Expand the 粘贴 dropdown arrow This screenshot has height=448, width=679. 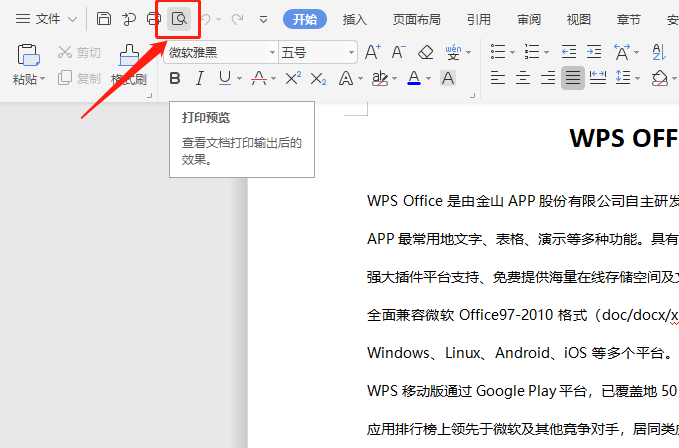(x=42, y=79)
